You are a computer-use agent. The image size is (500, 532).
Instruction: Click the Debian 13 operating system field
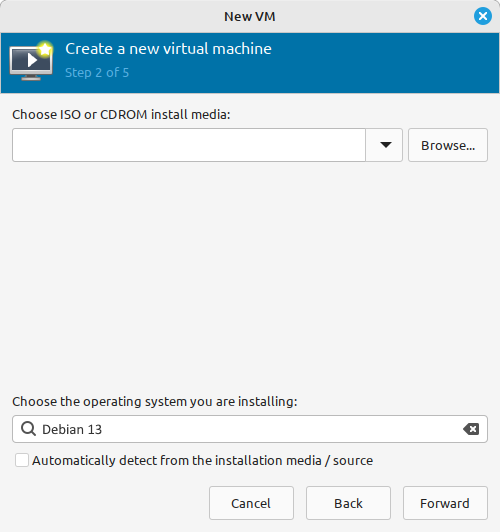(x=250, y=429)
